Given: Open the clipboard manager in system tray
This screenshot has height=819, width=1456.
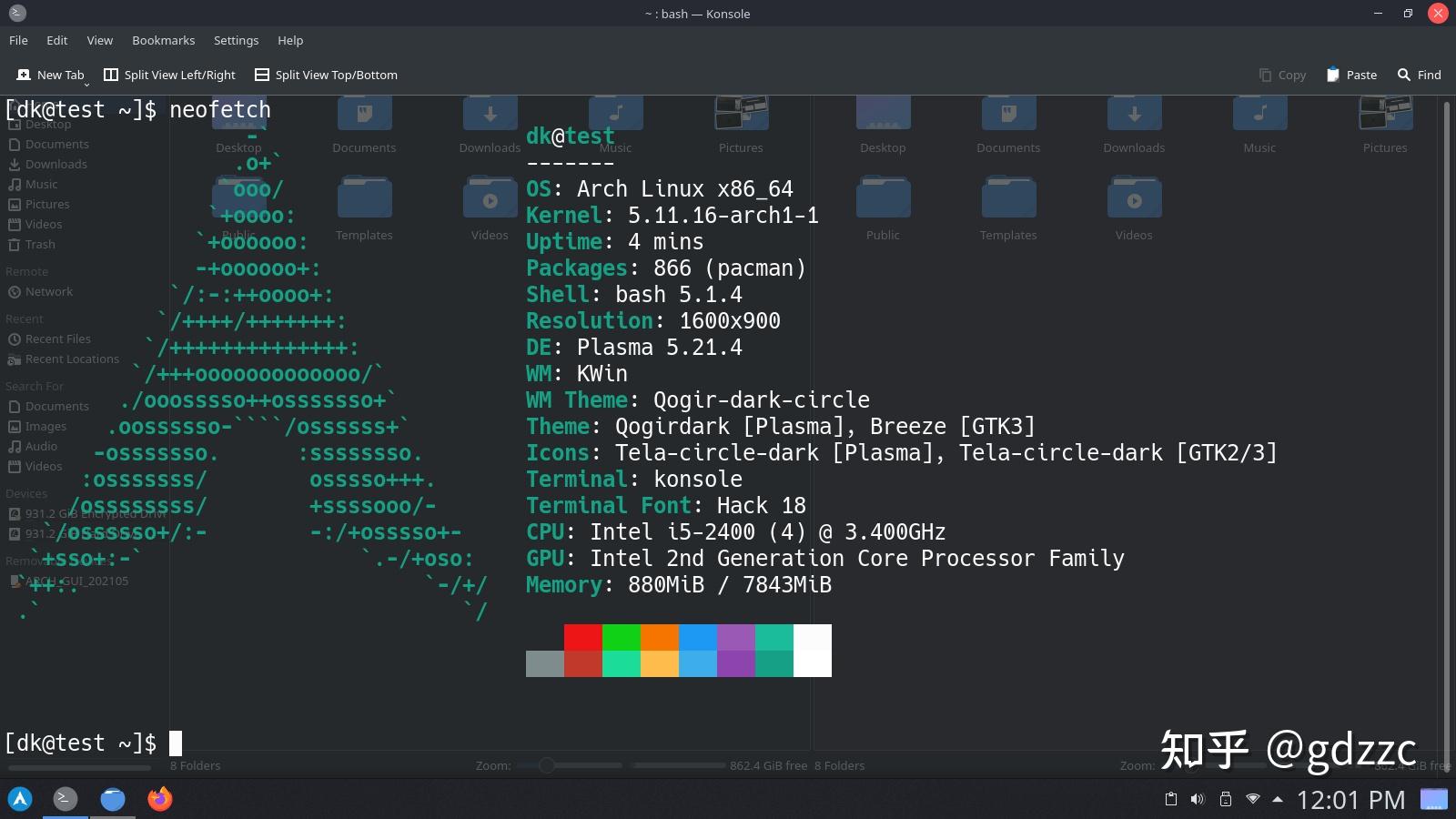Looking at the screenshot, I should pyautogui.click(x=1171, y=799).
